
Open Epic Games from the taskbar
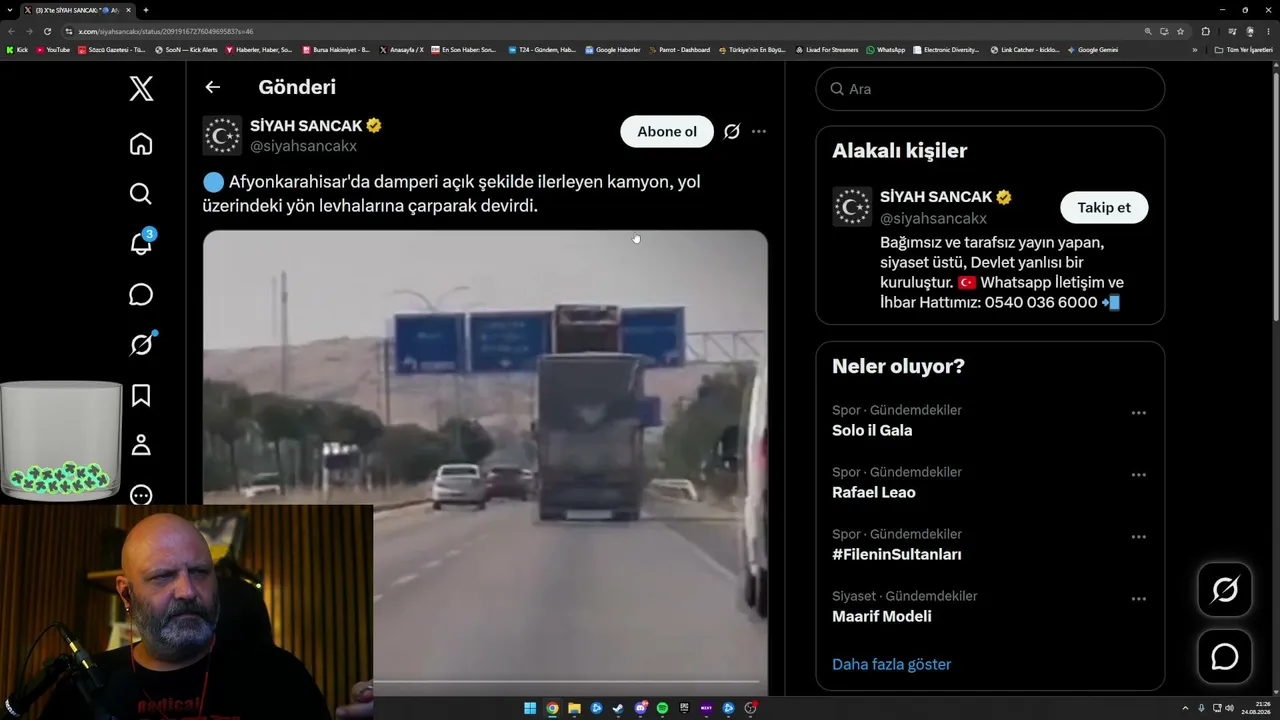684,709
